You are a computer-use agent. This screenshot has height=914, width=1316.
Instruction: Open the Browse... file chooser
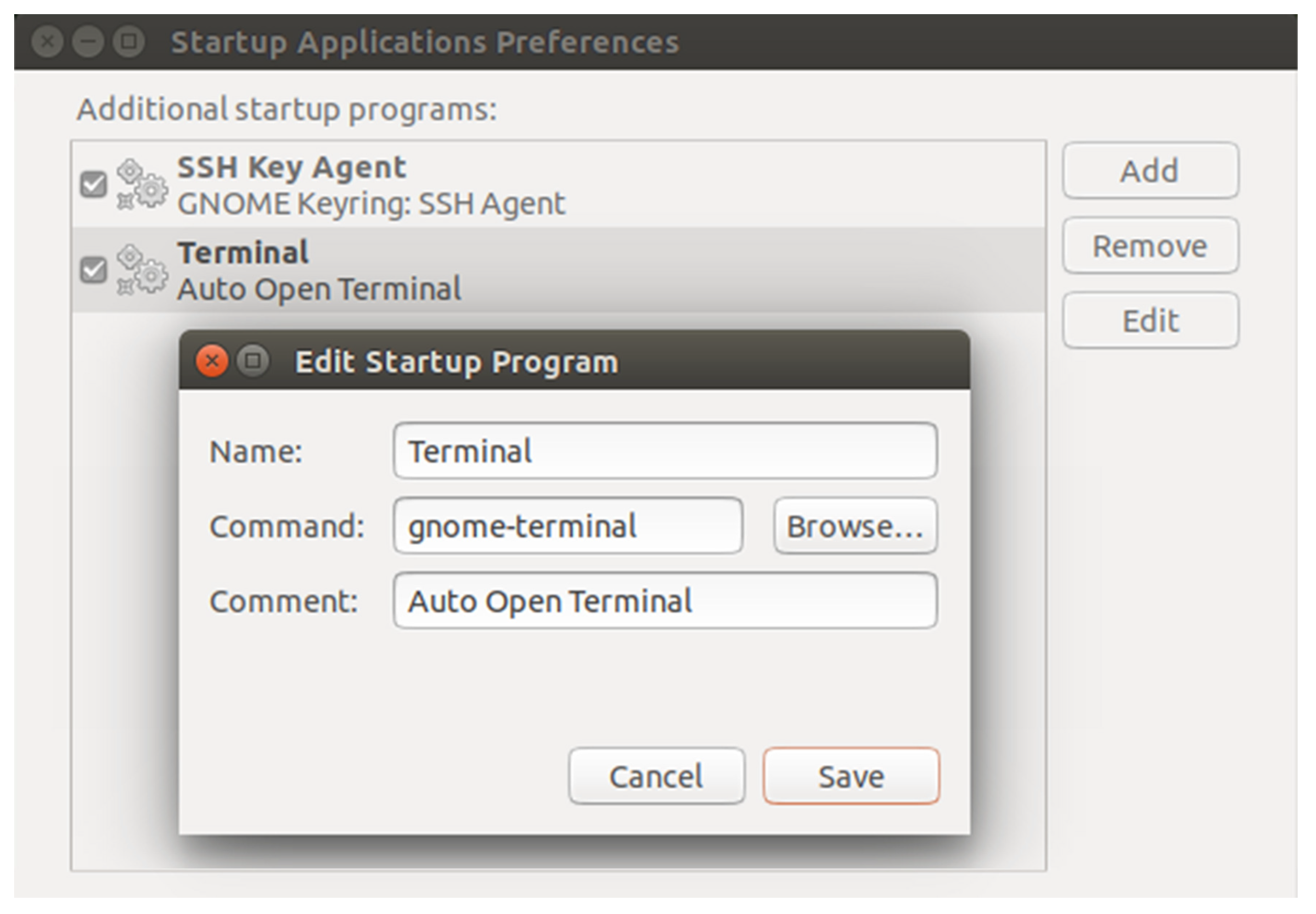(x=855, y=526)
